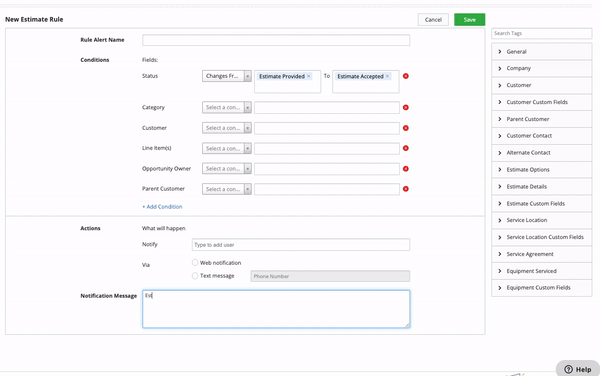Image resolution: width=600 pixels, height=376 pixels.
Task: Click the Line Item(s) value field
Action: (327, 148)
